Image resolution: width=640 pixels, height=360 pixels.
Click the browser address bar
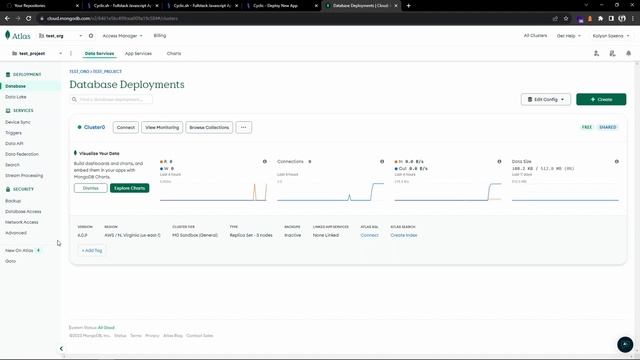click(294, 18)
